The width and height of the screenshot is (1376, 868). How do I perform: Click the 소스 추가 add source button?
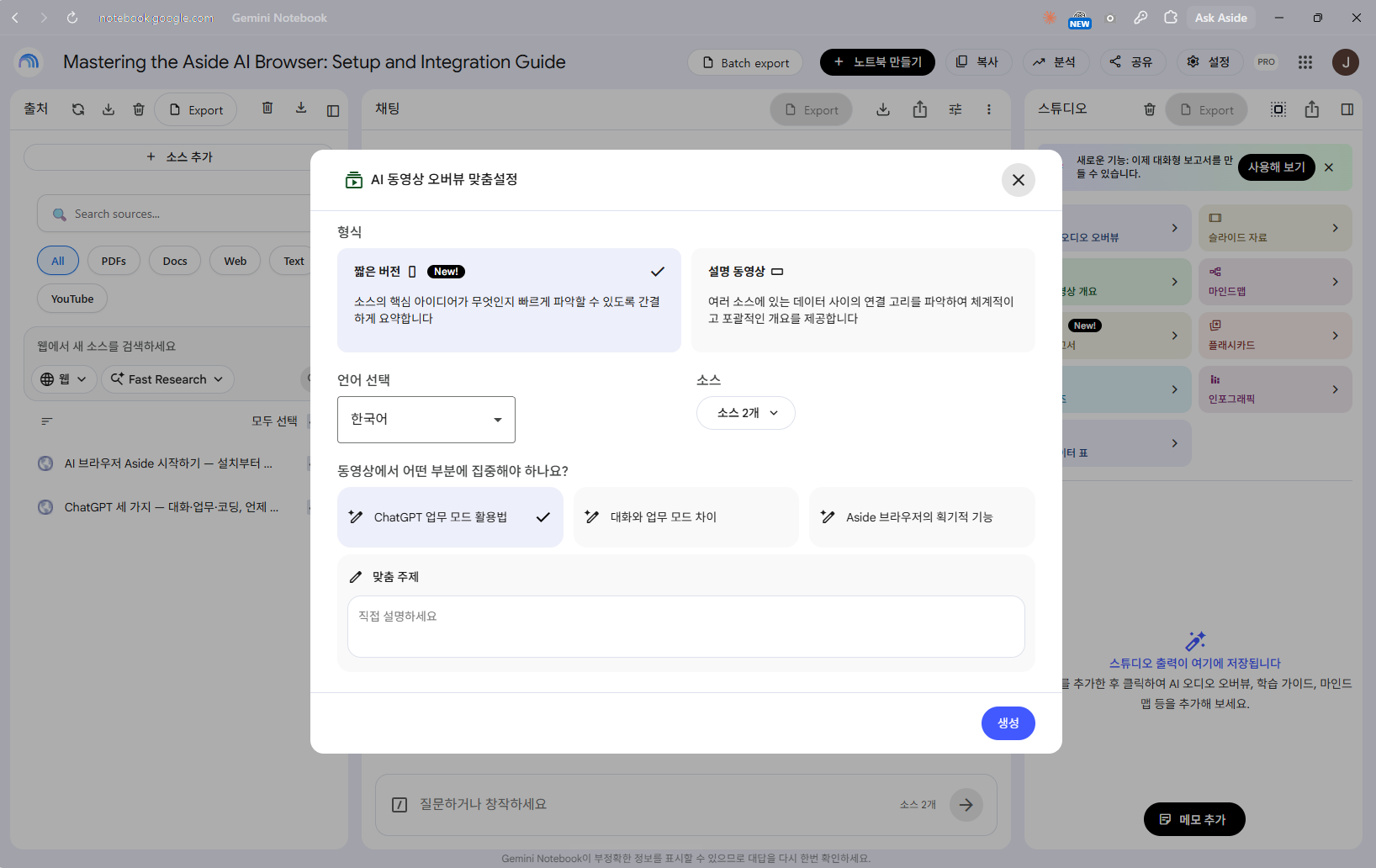(x=179, y=157)
